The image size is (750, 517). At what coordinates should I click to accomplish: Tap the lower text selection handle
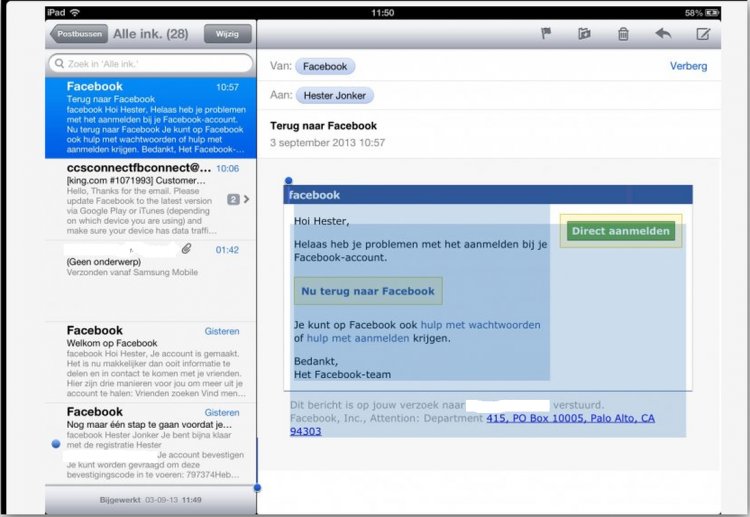(x=257, y=488)
